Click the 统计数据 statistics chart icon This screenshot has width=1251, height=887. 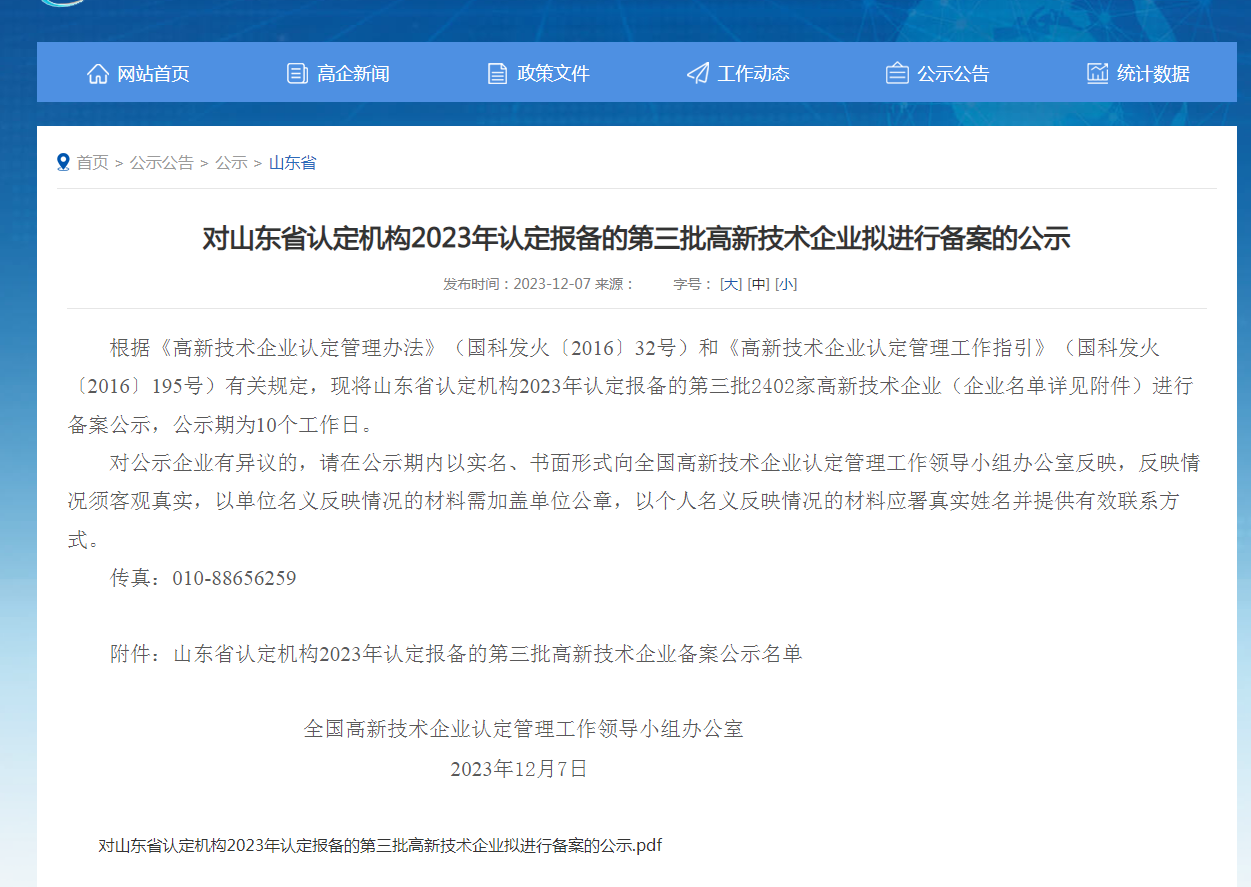(x=1097, y=72)
